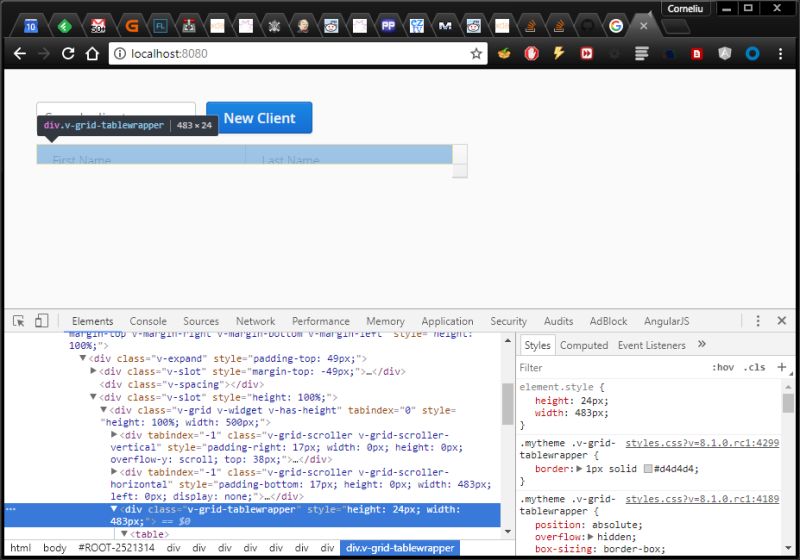The width and height of the screenshot is (800, 560).
Task: Activate the inspect element picker
Action: [x=19, y=321]
